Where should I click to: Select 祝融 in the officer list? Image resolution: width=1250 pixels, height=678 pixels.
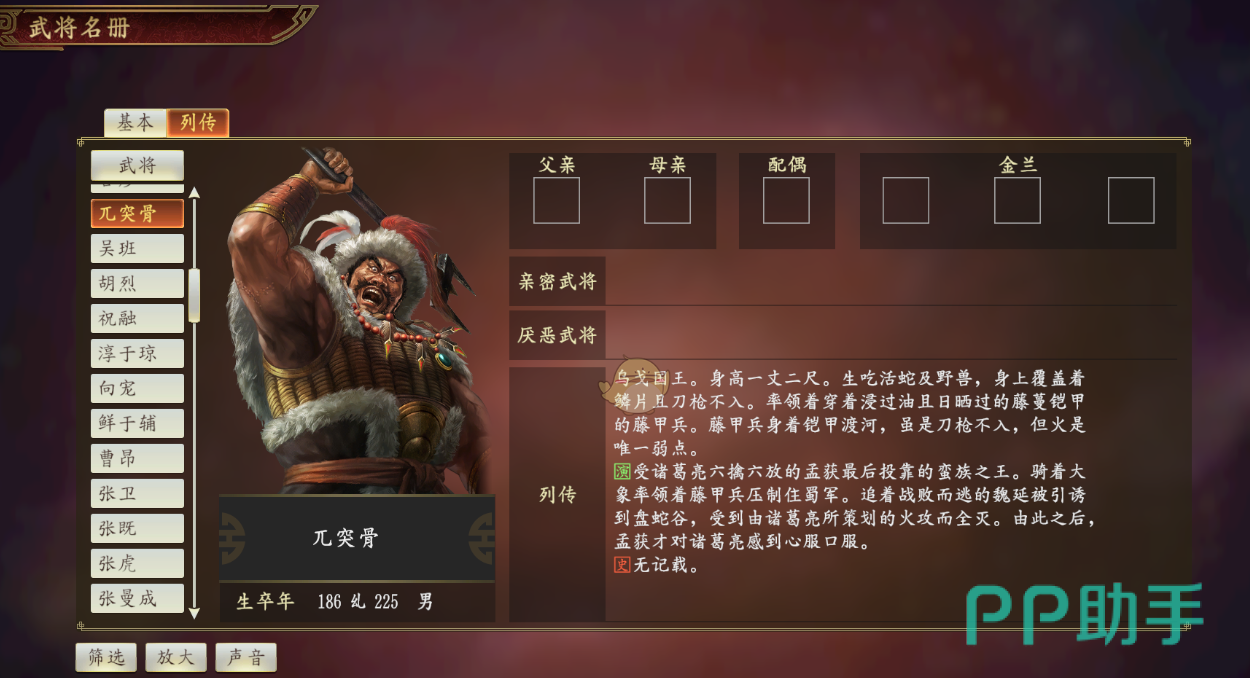click(x=137, y=318)
